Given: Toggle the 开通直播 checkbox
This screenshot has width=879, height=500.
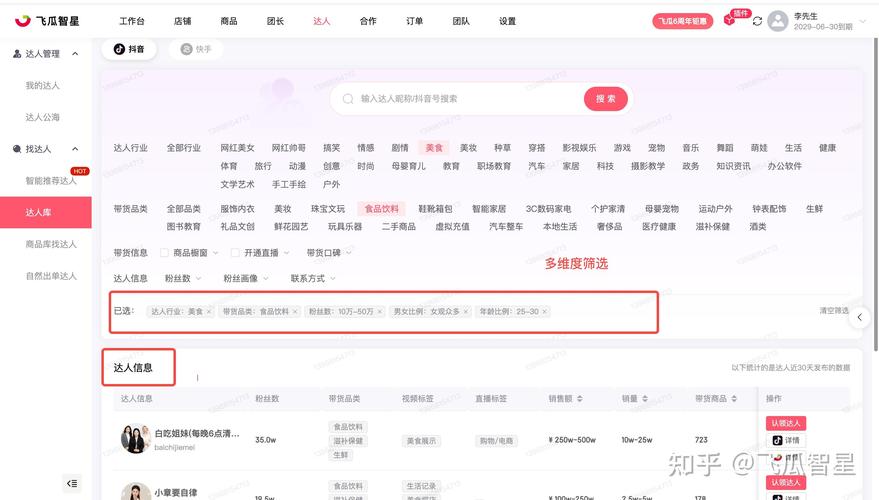Looking at the screenshot, I should pyautogui.click(x=235, y=253).
